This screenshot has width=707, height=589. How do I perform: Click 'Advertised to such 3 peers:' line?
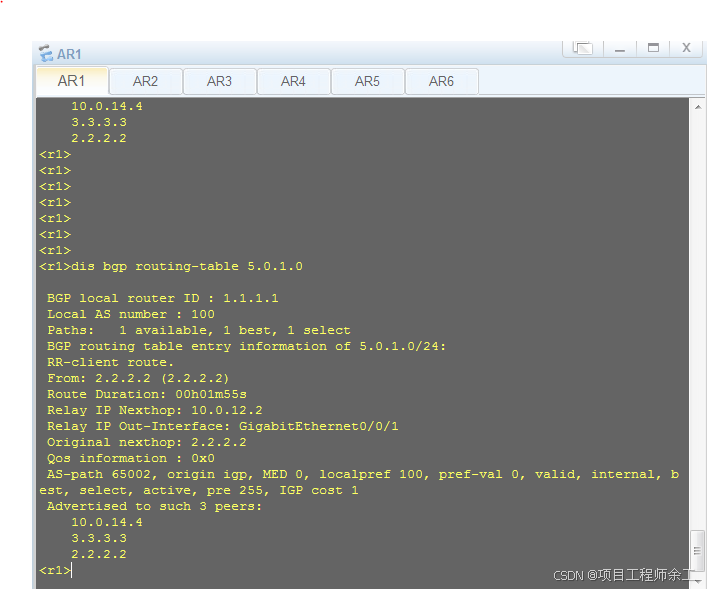pyautogui.click(x=155, y=506)
